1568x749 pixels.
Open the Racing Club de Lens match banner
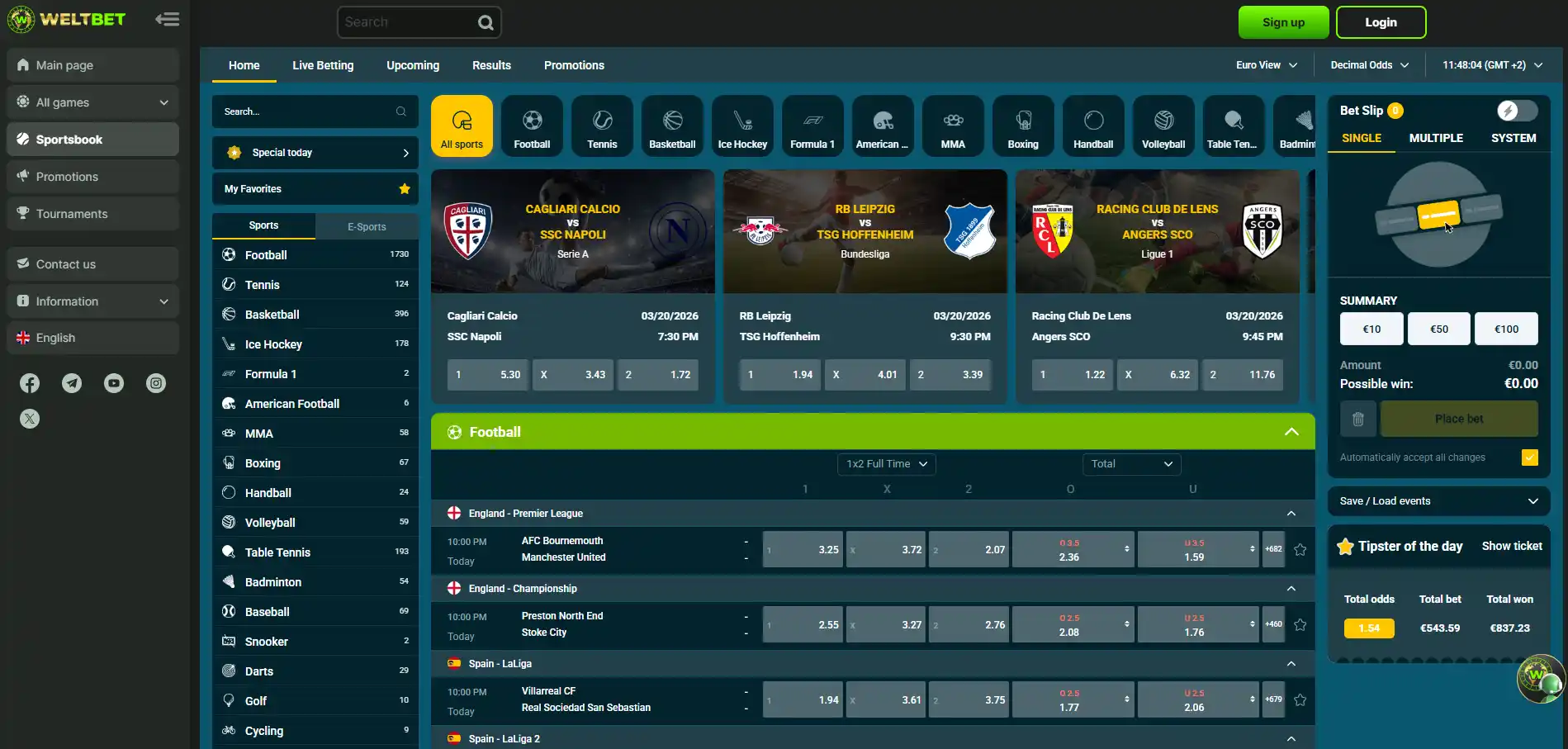coord(1157,231)
